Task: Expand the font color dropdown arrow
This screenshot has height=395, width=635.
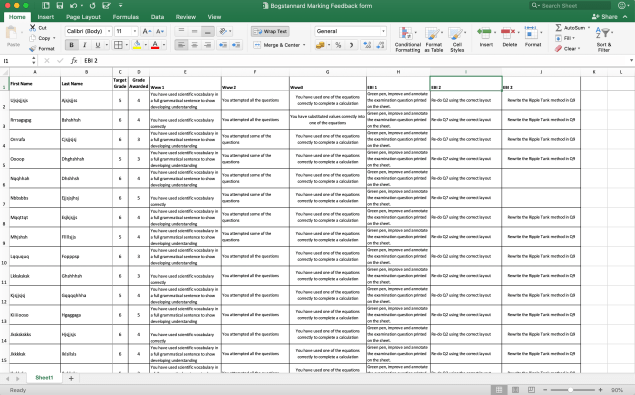Action: point(164,45)
